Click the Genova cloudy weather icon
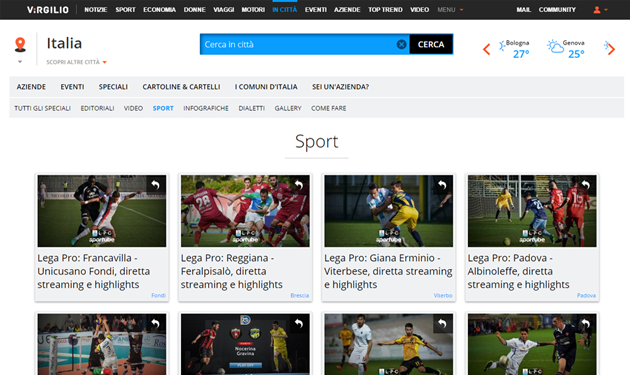Image resolution: width=630 pixels, height=375 pixels. [555, 47]
